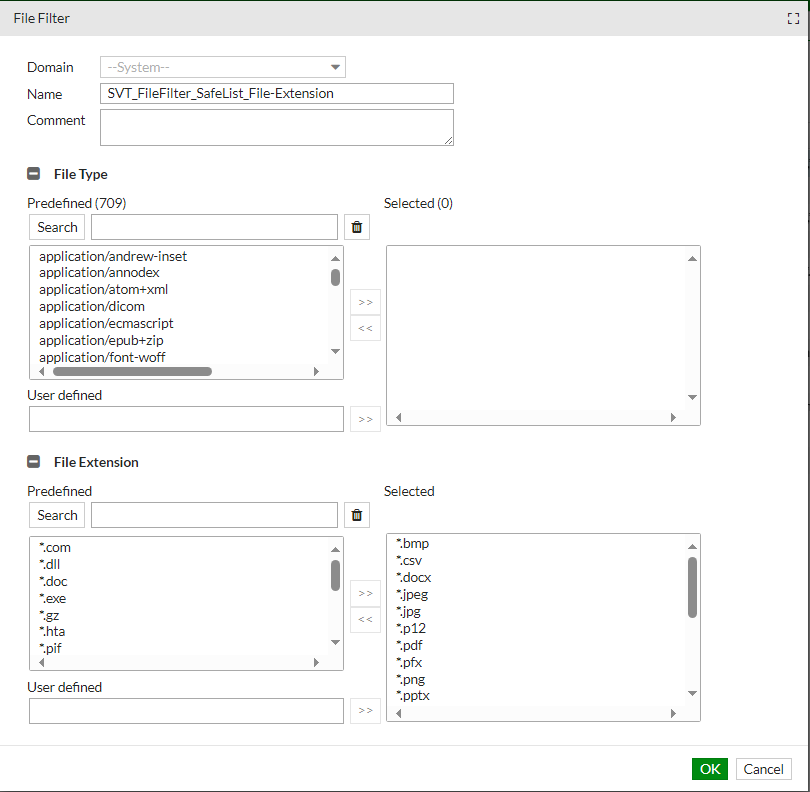
Task: Select application/epub+zip in predefined list
Action: tap(101, 340)
